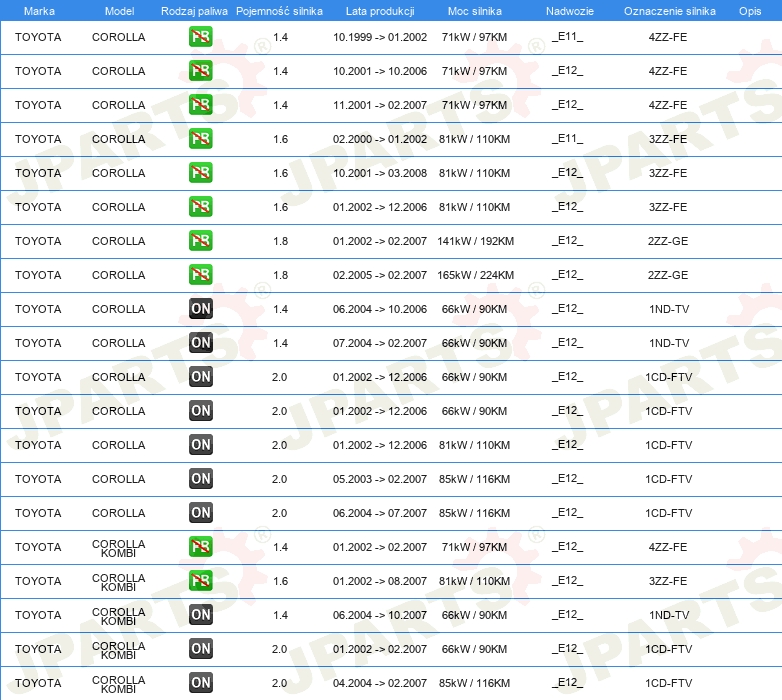The image size is (782, 700).
Task: Click the Oznaczenie silnika column header
Action: (669, 11)
